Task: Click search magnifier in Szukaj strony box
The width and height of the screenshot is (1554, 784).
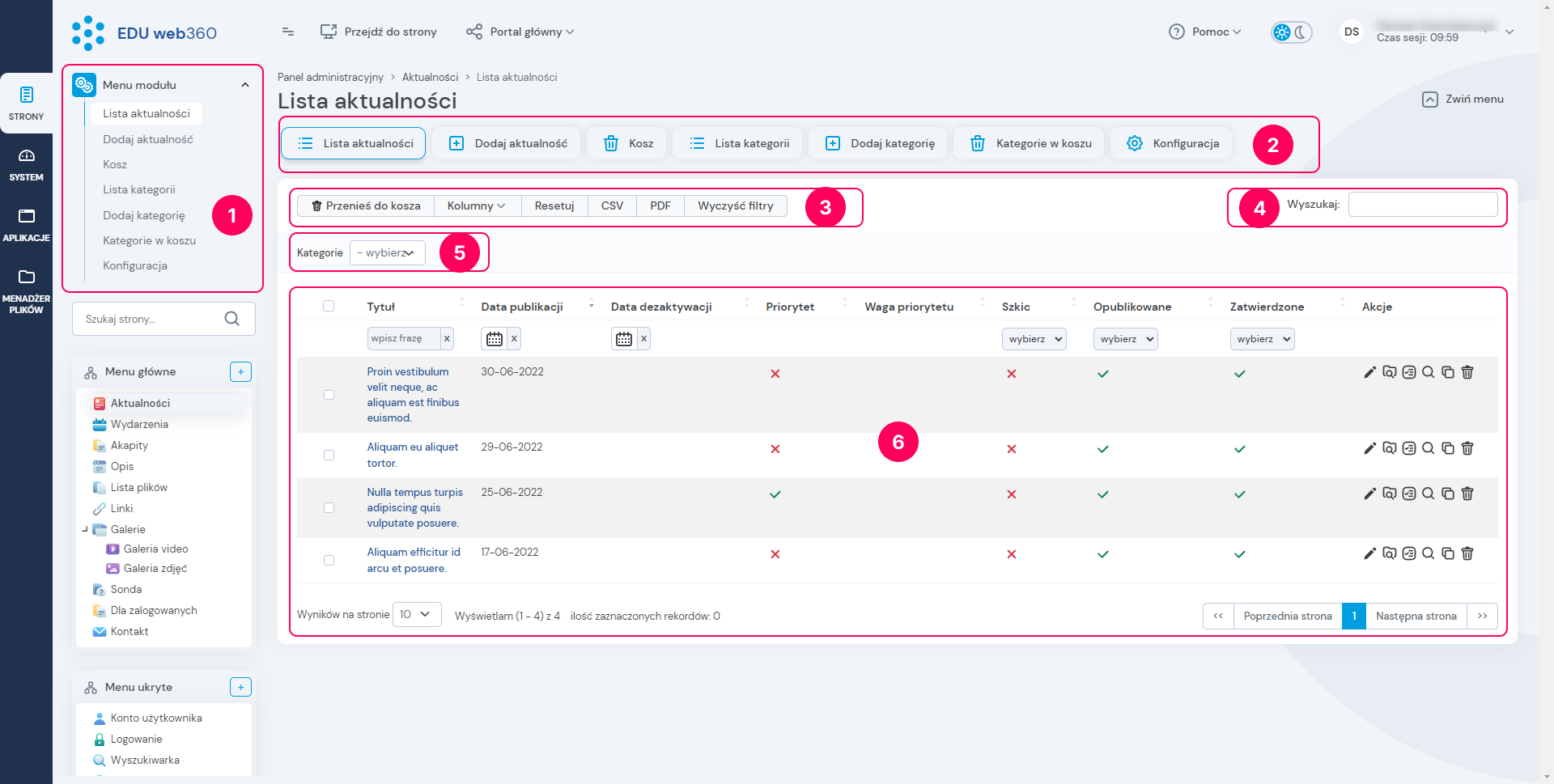Action: 232,319
